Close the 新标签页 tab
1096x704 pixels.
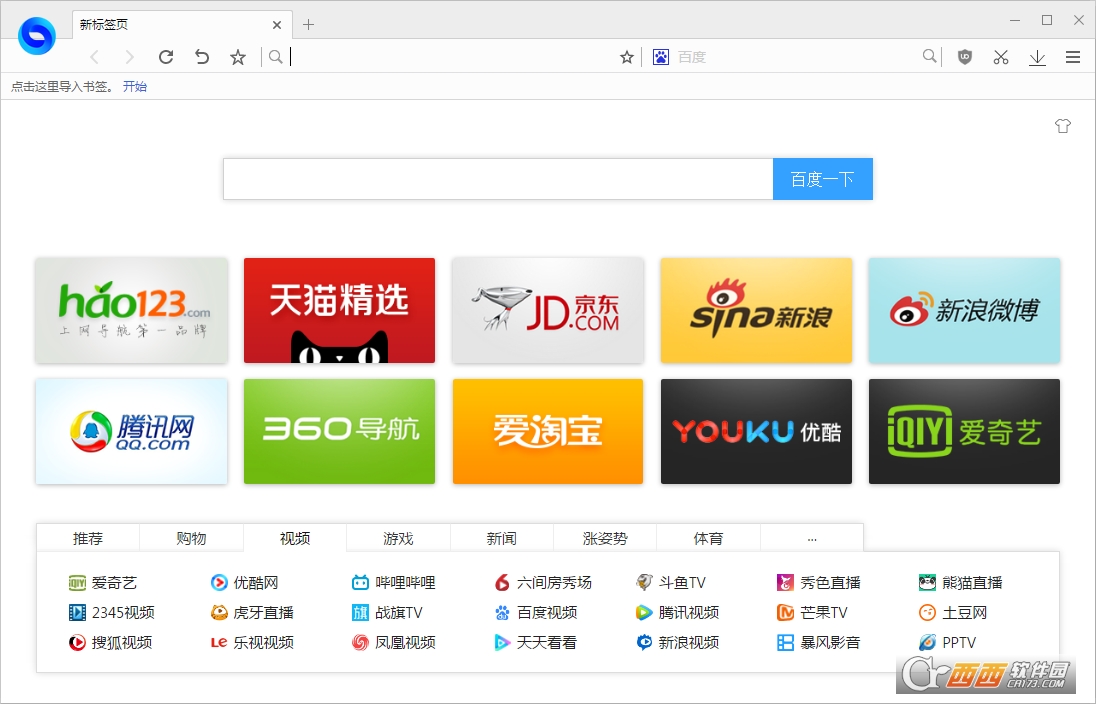click(277, 24)
